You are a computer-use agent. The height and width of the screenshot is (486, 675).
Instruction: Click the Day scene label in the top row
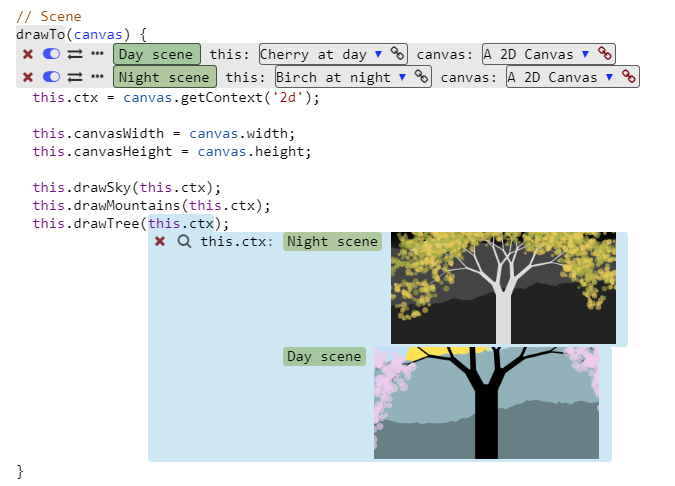pos(157,54)
